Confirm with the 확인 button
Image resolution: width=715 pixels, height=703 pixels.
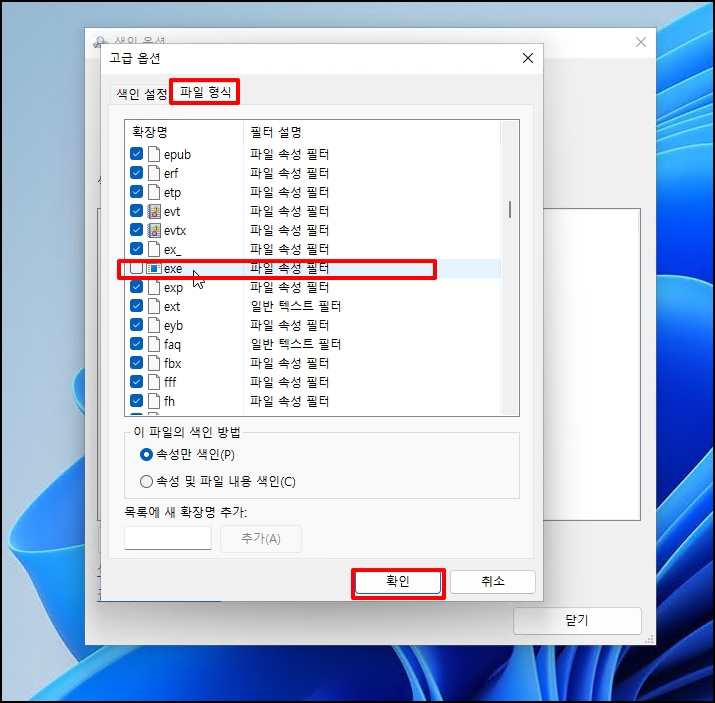(398, 582)
